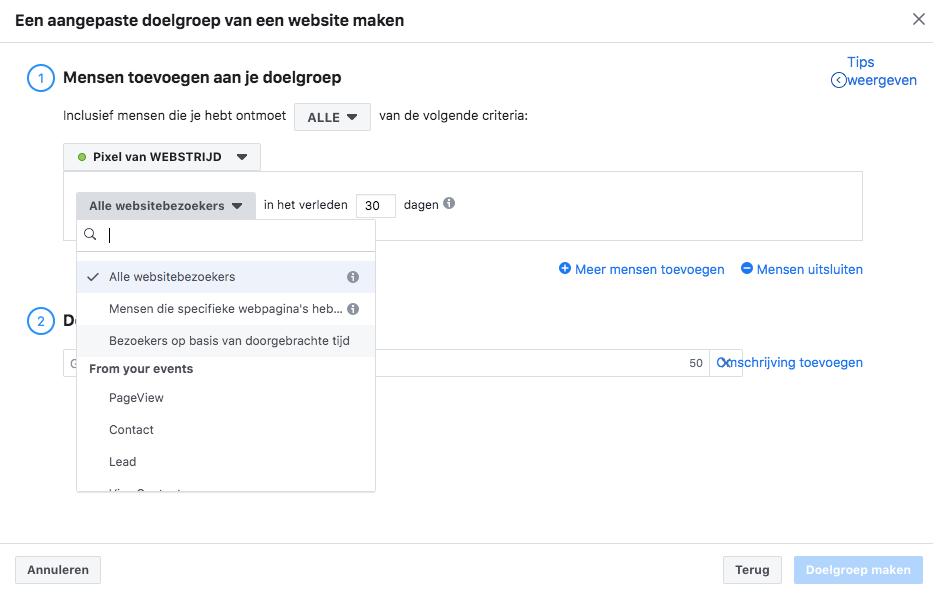
Task: Open the ALLE criteria dropdown
Action: (332, 117)
